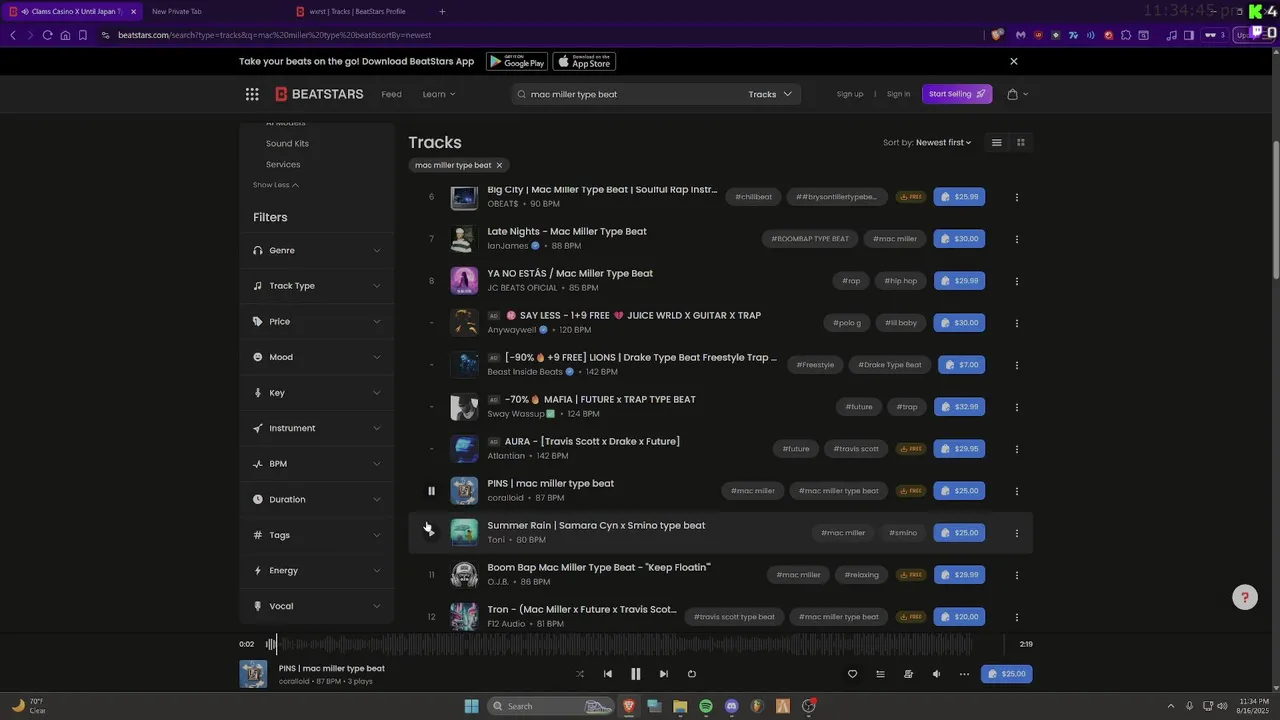The width and height of the screenshot is (1280, 720).
Task: Open options menu for Boom Bap track
Action: click(1017, 575)
